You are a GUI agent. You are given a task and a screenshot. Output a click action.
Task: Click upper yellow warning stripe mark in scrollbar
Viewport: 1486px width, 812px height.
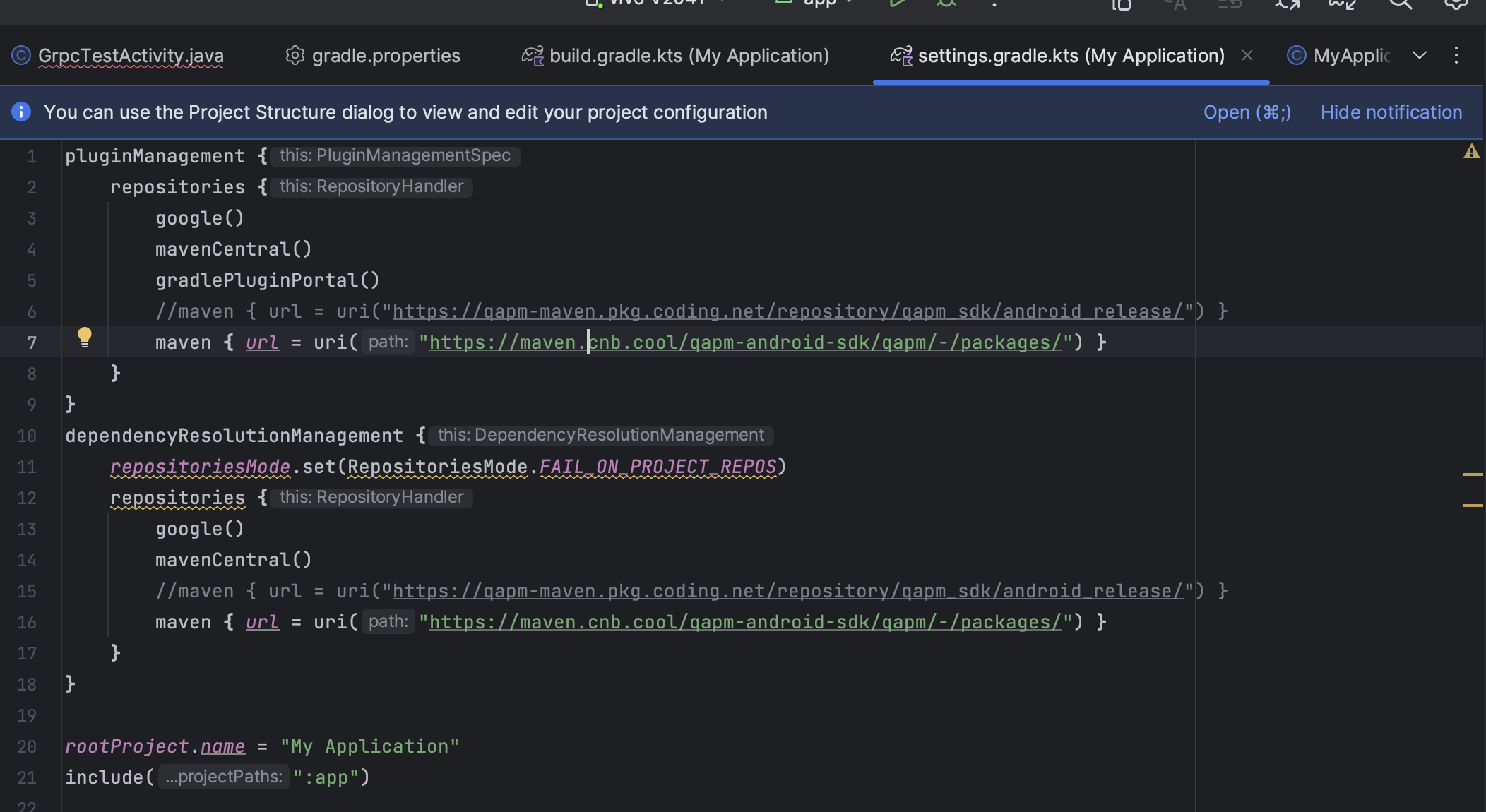(x=1473, y=474)
